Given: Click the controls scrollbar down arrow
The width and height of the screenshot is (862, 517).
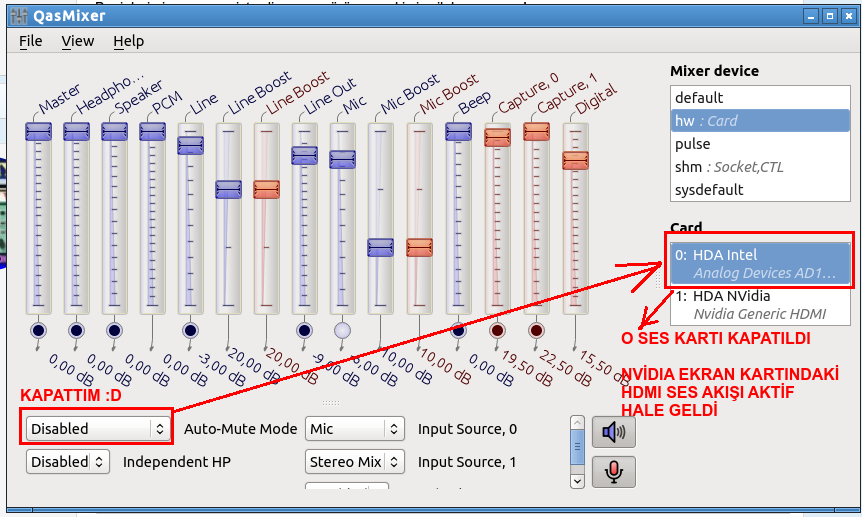Looking at the screenshot, I should click(577, 481).
